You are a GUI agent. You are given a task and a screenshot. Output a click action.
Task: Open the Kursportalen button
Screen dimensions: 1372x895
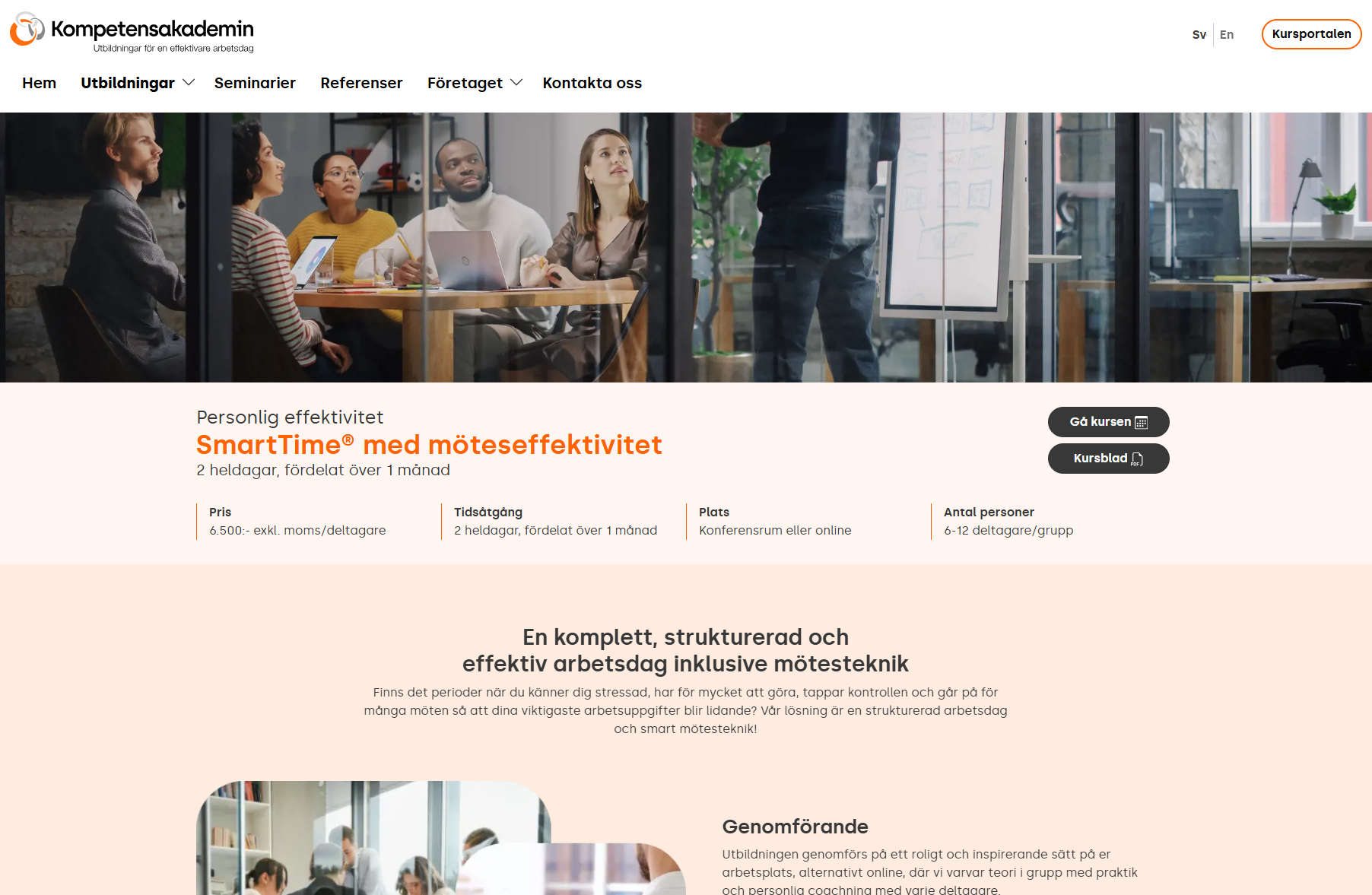point(1311,34)
